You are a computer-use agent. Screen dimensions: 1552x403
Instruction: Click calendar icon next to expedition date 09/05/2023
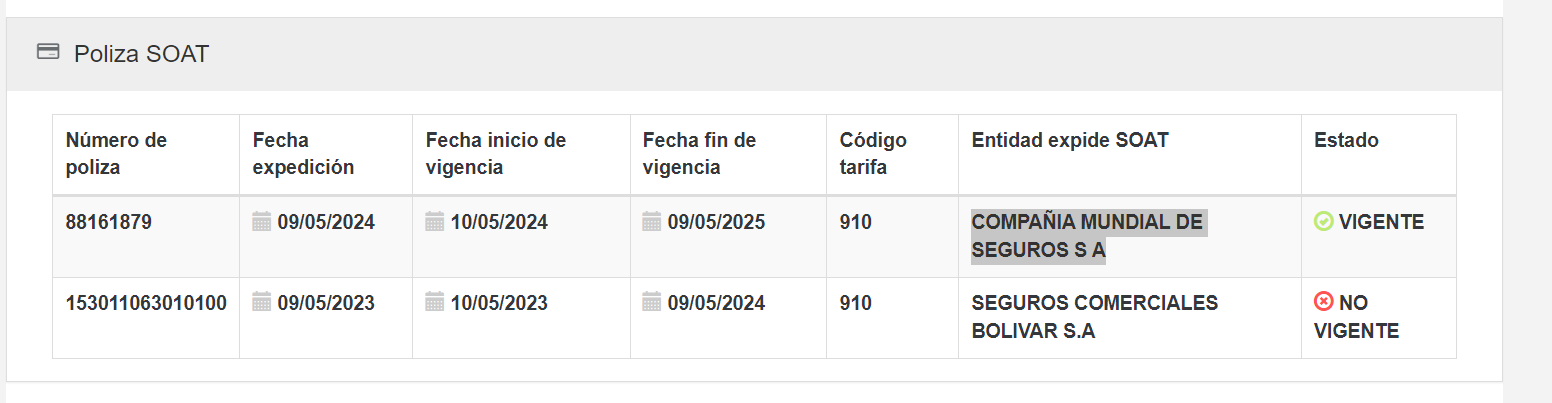262,302
